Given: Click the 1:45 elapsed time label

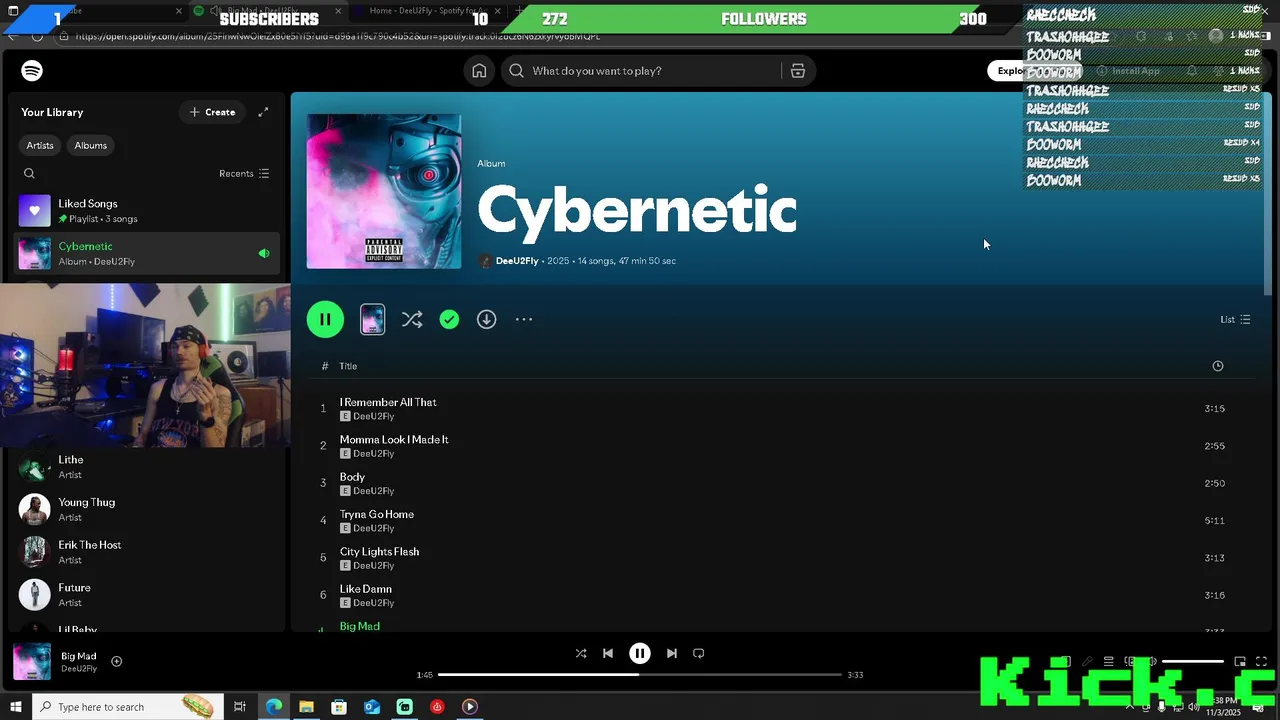Looking at the screenshot, I should (424, 675).
